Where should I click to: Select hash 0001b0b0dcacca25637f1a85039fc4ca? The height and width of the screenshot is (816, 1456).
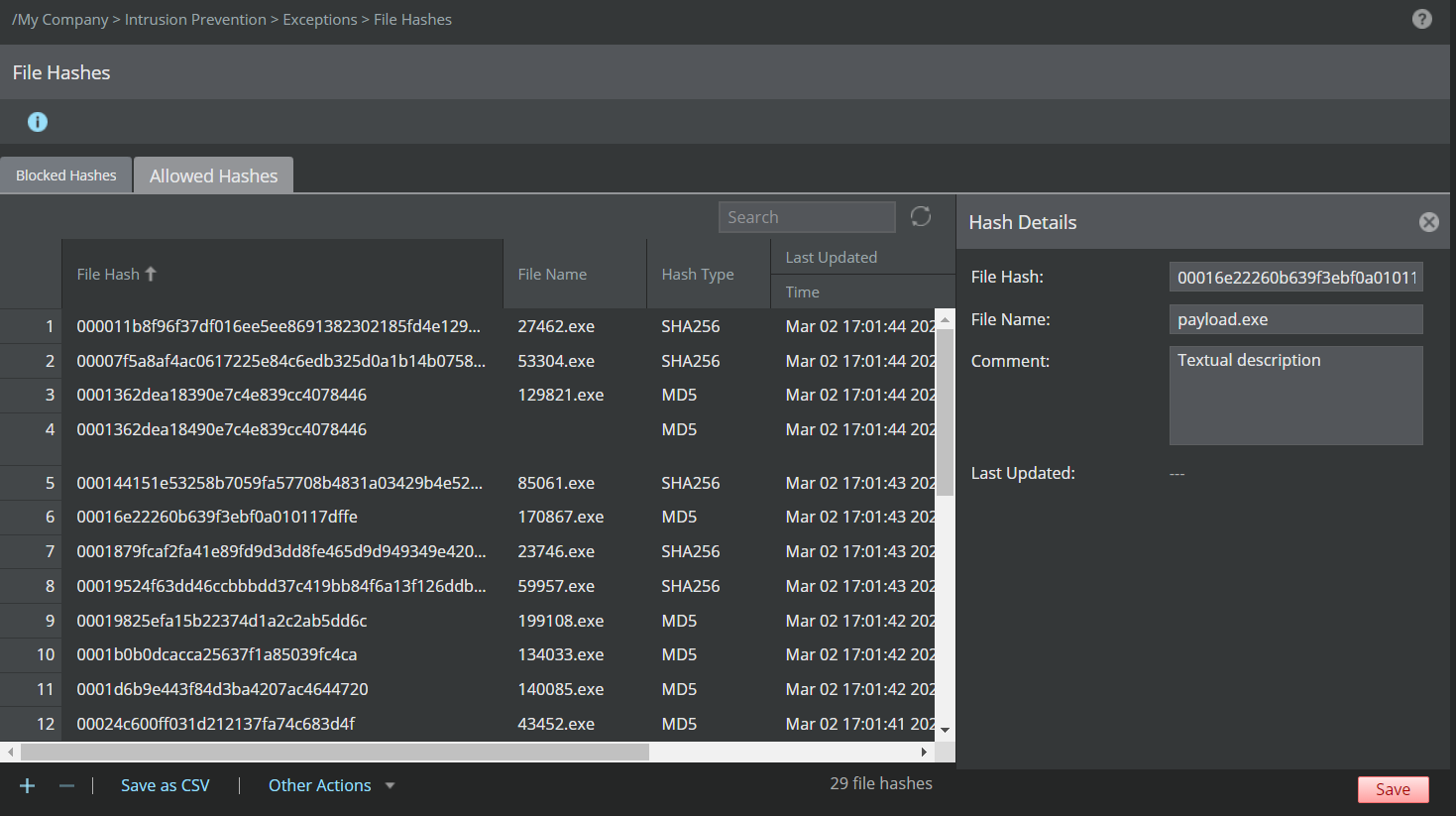(217, 654)
